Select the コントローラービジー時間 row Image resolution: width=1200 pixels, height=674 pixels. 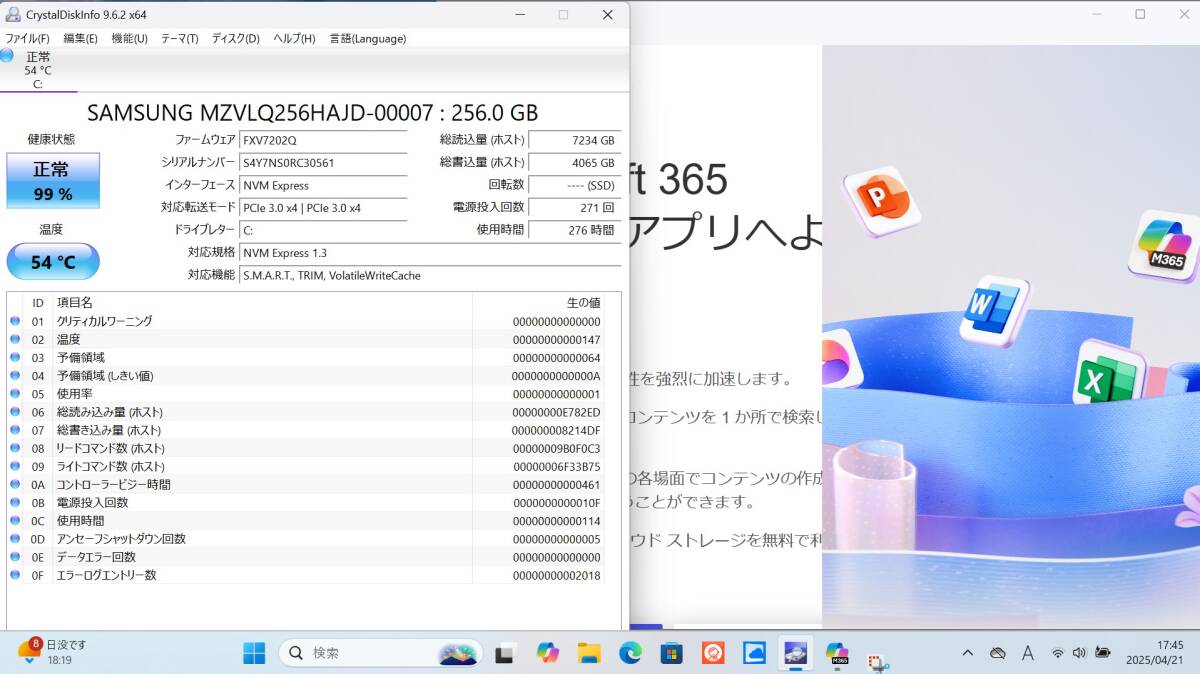pyautogui.click(x=305, y=484)
